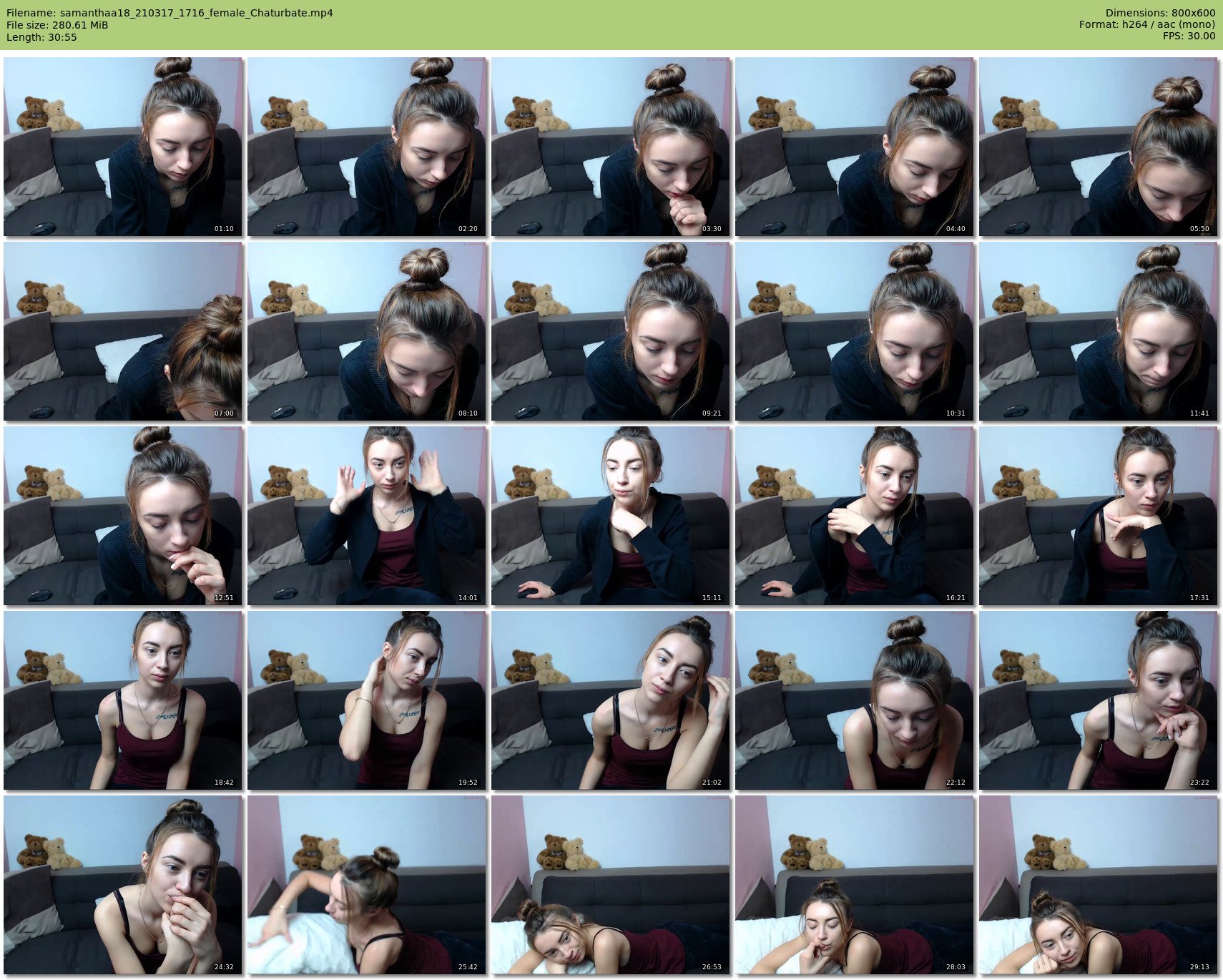Click the thumbnail at 07:00

pyautogui.click(x=123, y=331)
